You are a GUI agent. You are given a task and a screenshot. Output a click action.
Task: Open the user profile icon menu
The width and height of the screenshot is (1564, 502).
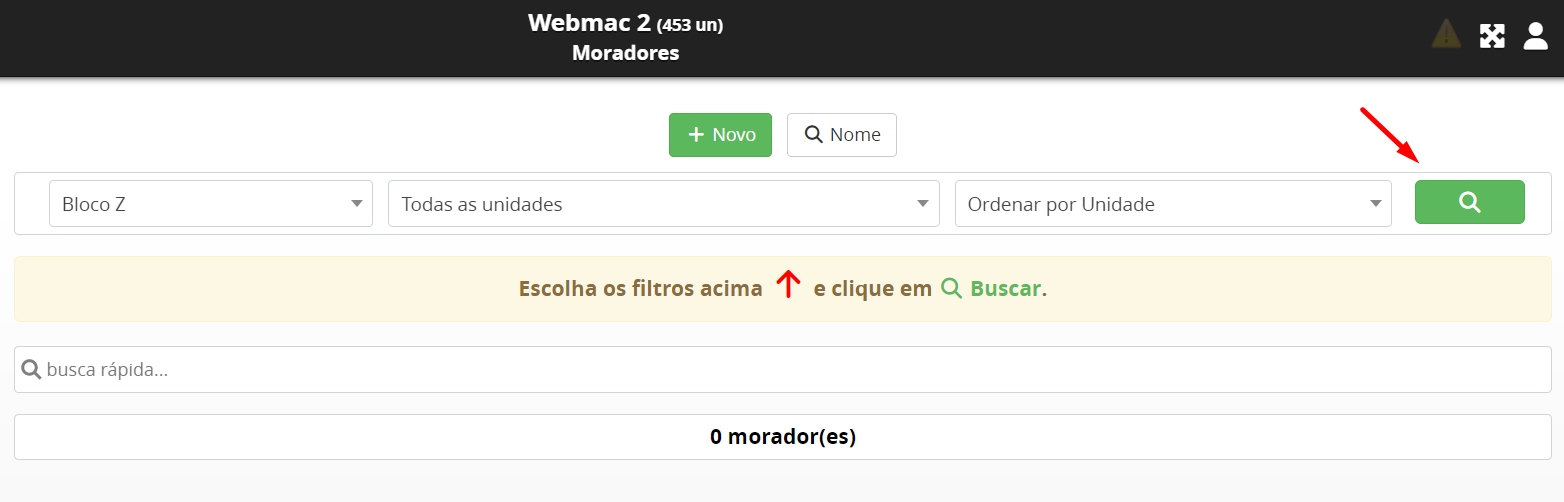tap(1535, 36)
